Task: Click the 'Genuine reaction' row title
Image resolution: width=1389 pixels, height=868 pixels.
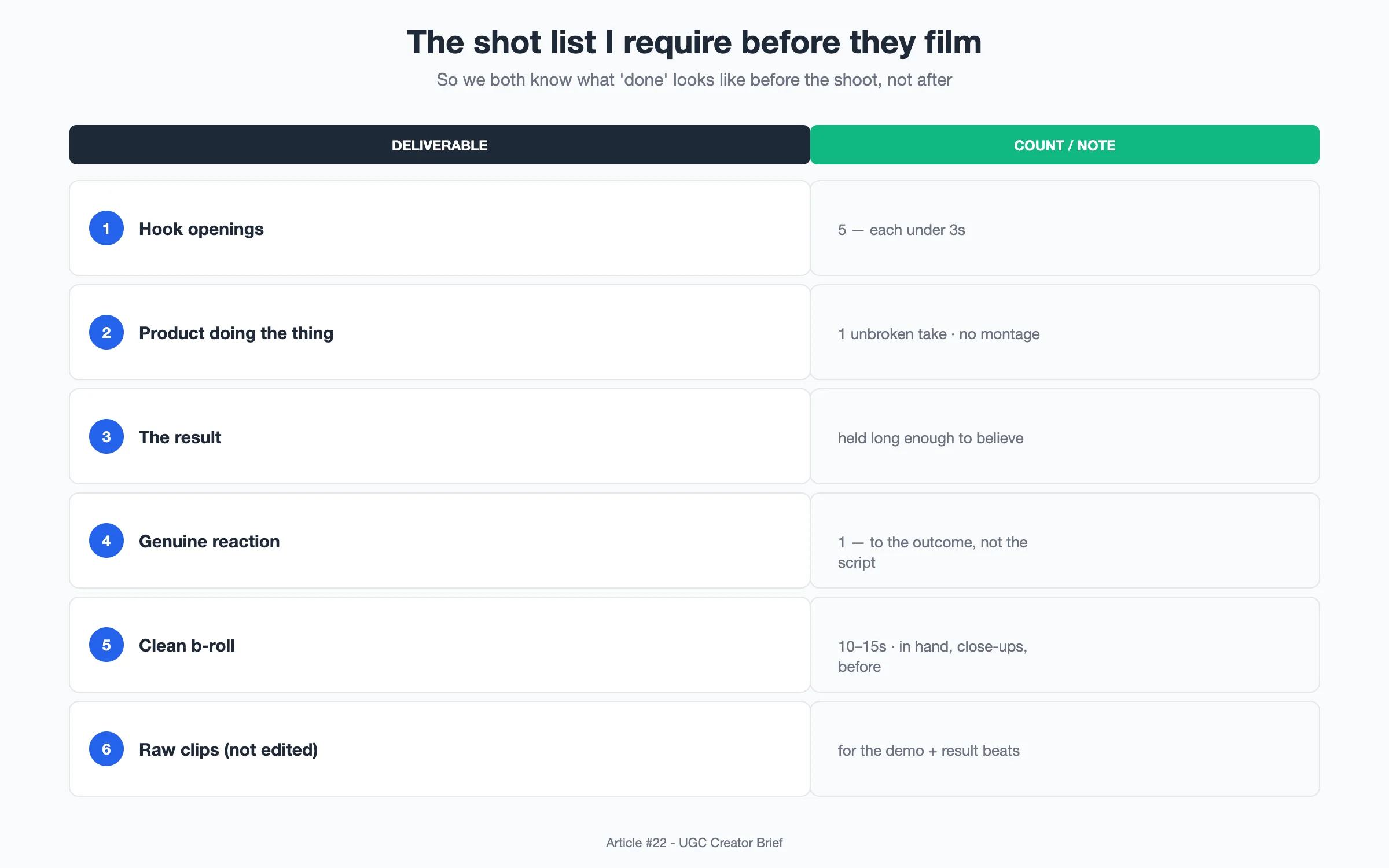Action: click(x=210, y=542)
